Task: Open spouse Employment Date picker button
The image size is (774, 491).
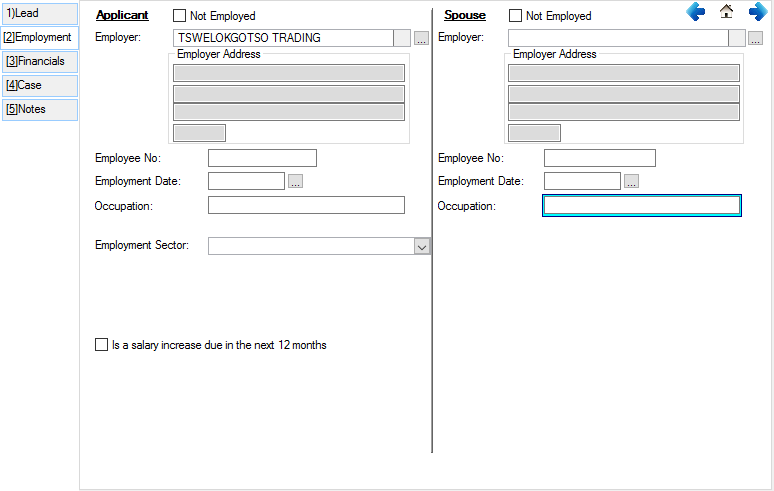Action: coord(631,181)
